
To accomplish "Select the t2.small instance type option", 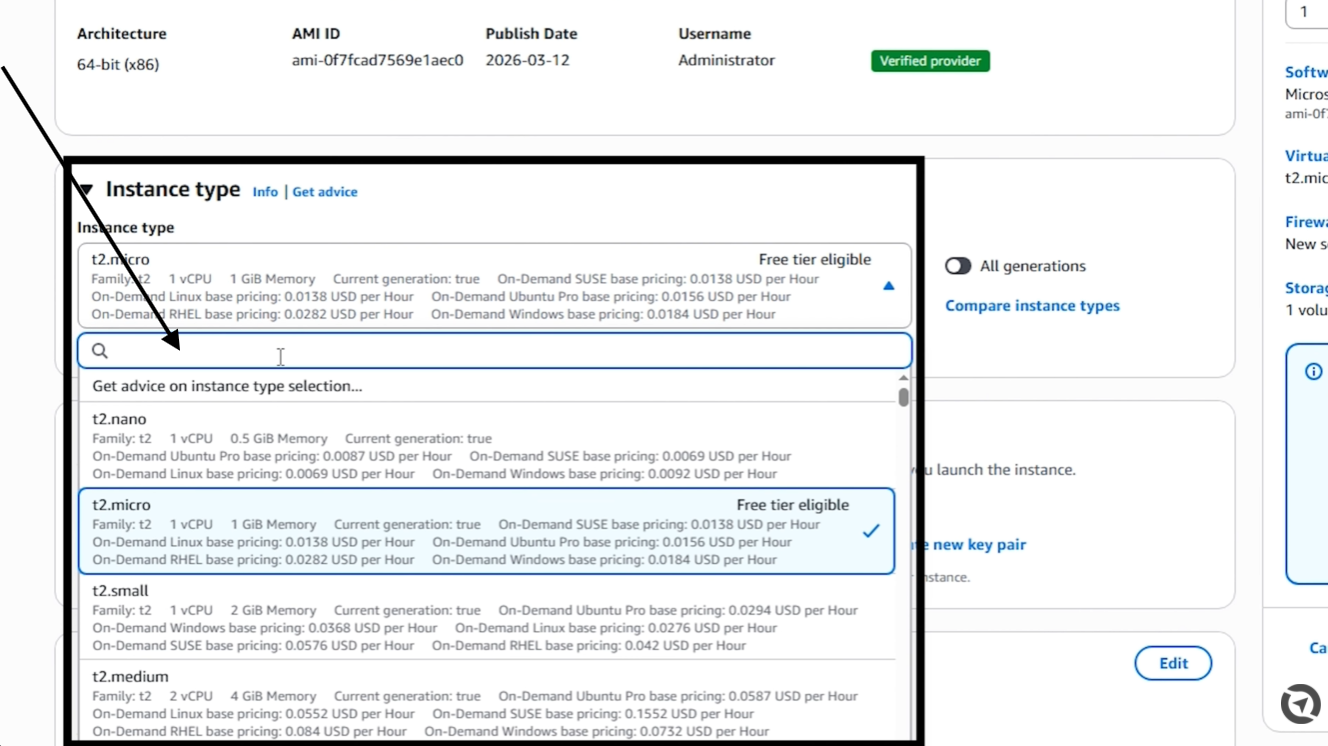I will 487,618.
